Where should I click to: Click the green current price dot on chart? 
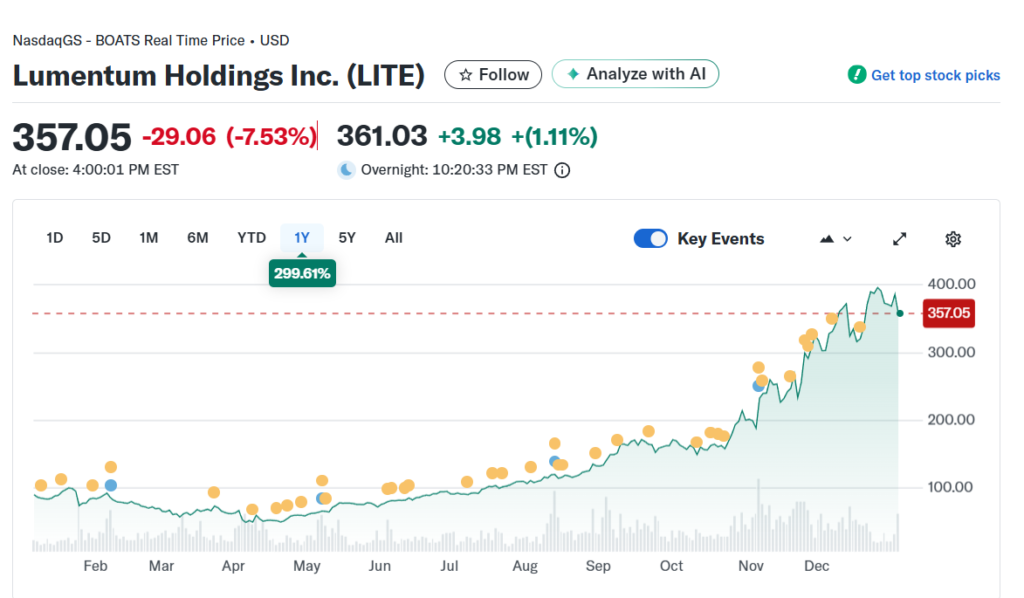tap(900, 313)
